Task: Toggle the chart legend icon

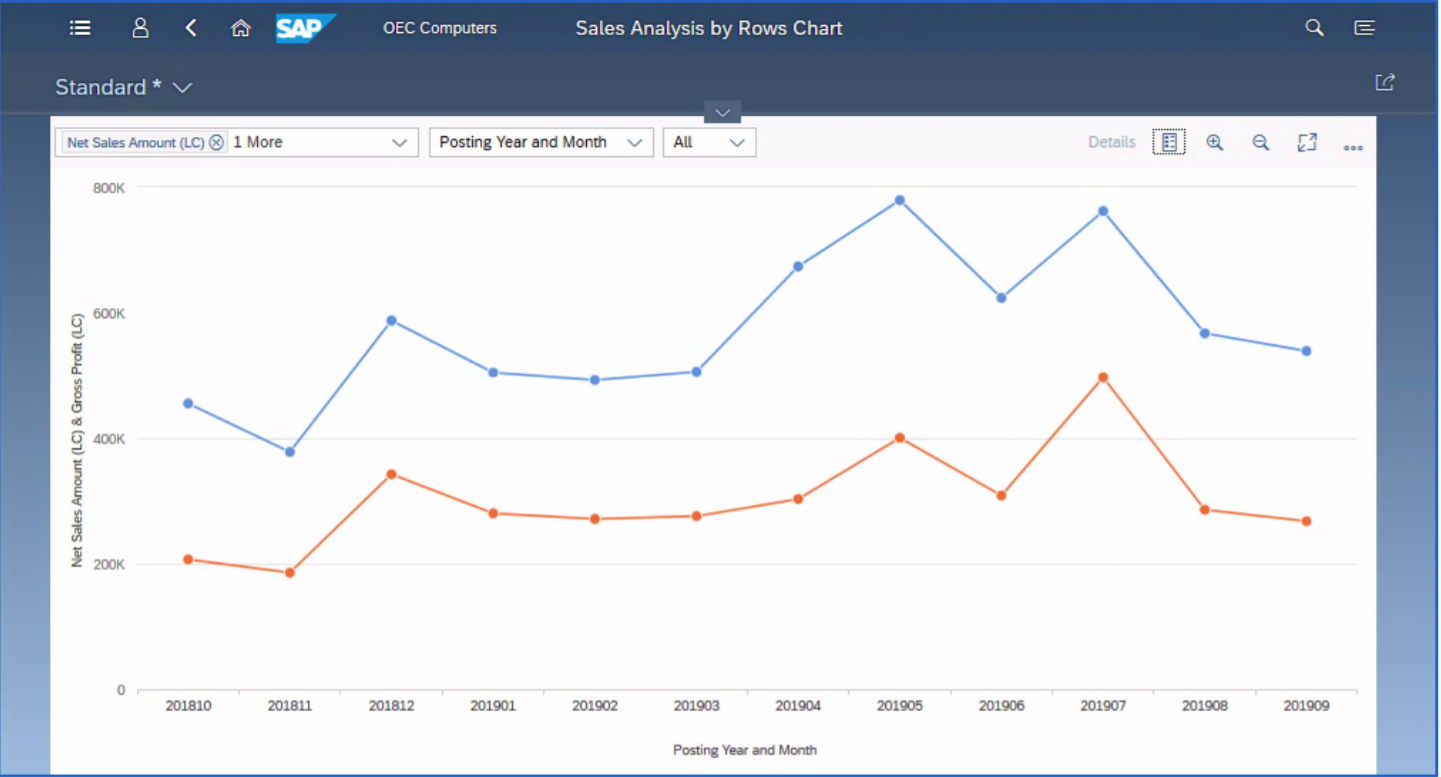Action: 1169,142
